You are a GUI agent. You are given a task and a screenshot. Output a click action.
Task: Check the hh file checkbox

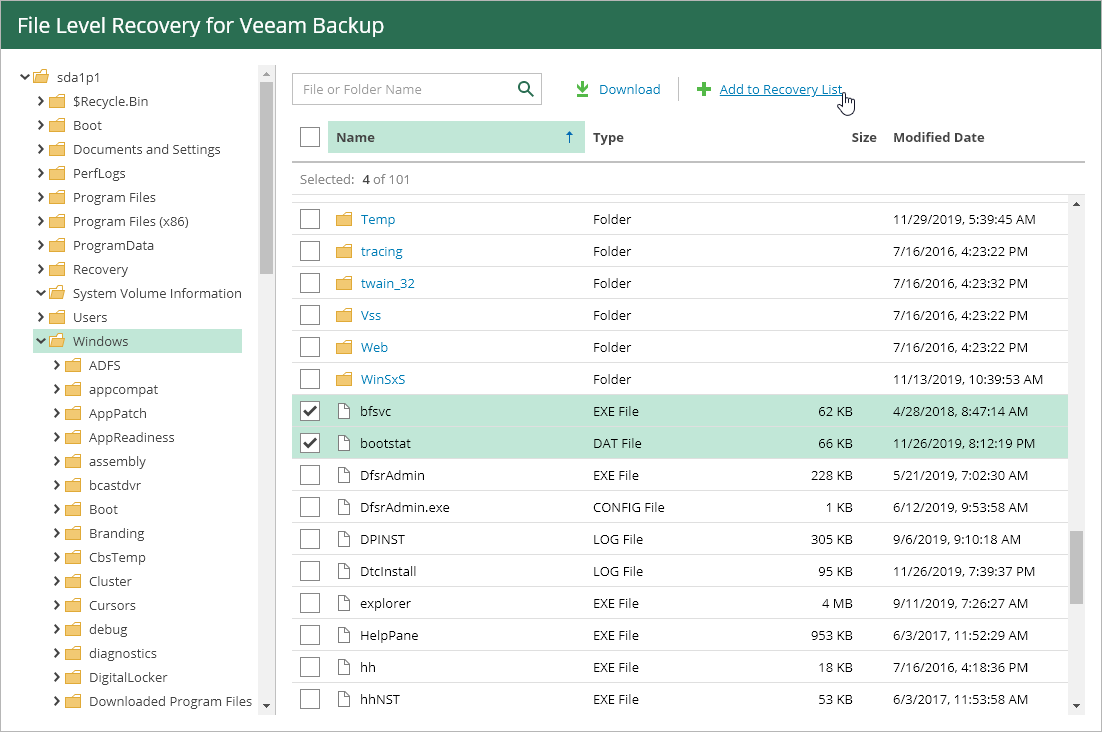310,667
